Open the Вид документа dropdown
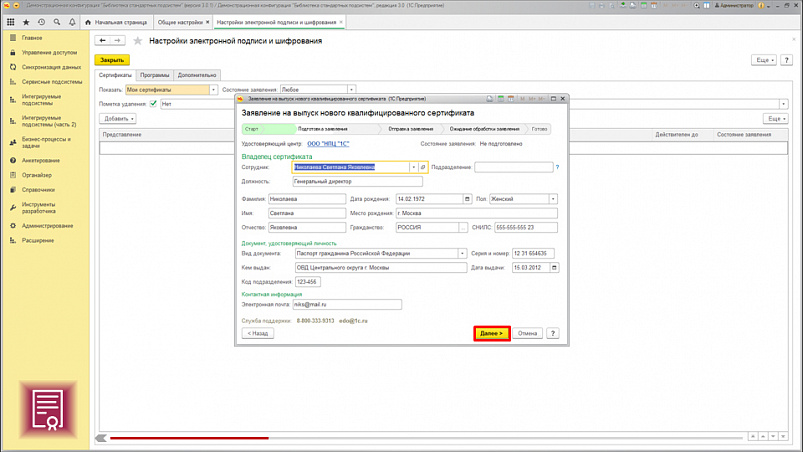This screenshot has height=452, width=803. [x=462, y=254]
